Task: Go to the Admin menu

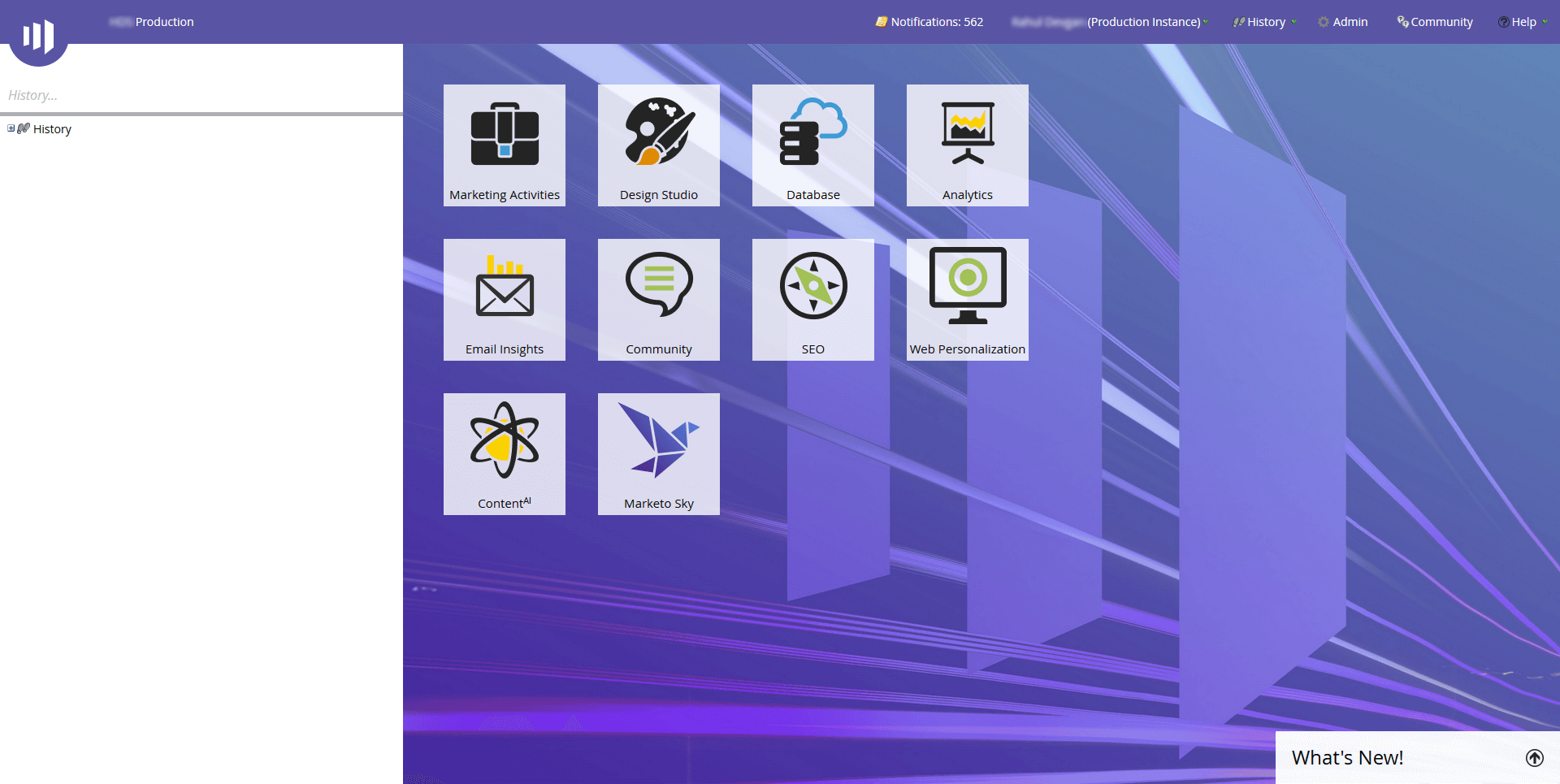Action: (1344, 22)
